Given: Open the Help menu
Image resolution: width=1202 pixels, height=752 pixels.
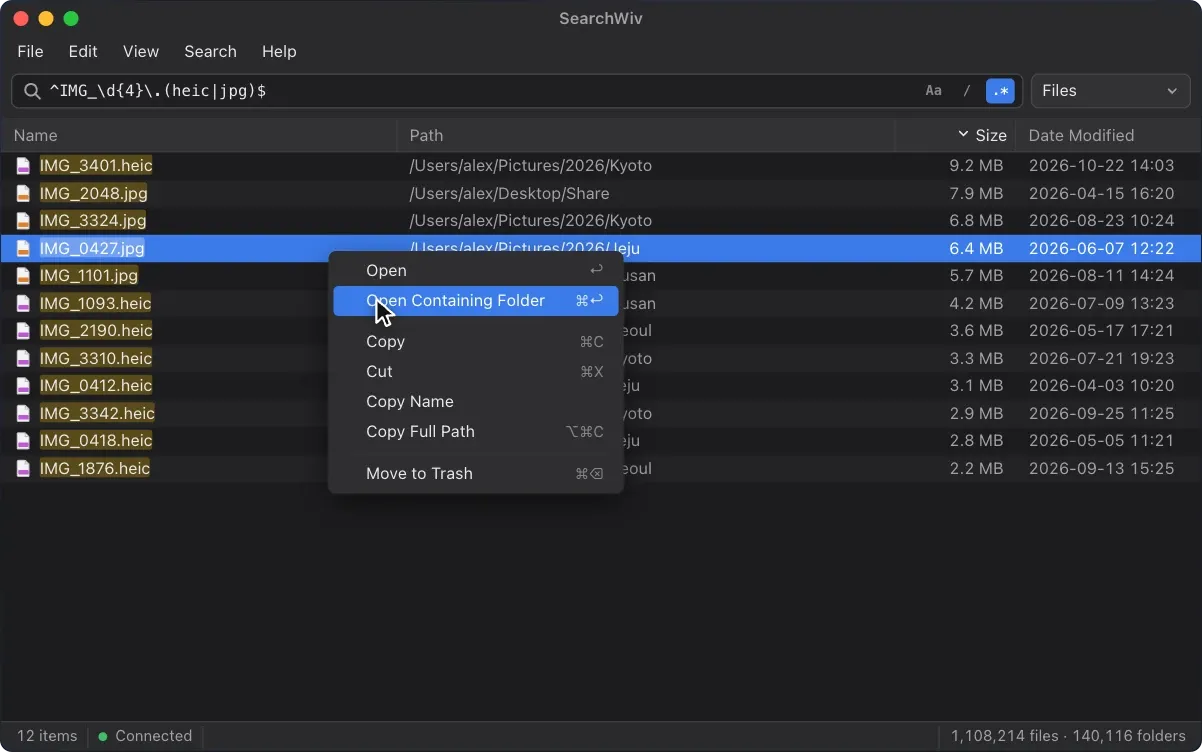Looking at the screenshot, I should pos(279,51).
